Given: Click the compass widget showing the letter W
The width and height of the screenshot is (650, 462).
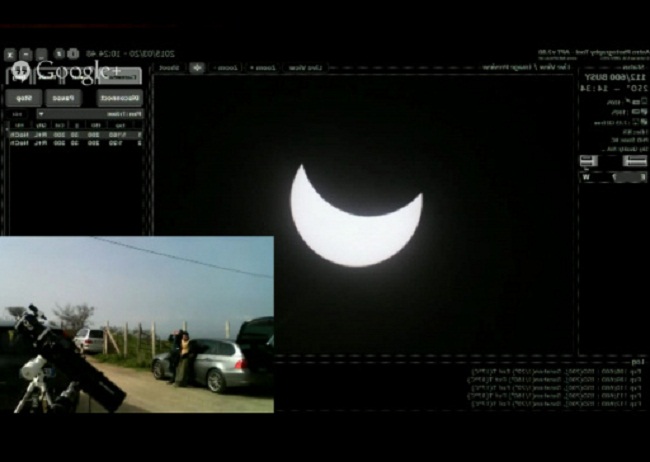Looking at the screenshot, I should pos(613,178).
